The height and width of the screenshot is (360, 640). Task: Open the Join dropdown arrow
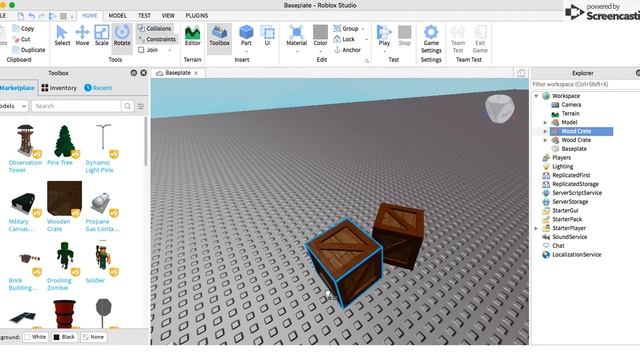[x=169, y=50]
